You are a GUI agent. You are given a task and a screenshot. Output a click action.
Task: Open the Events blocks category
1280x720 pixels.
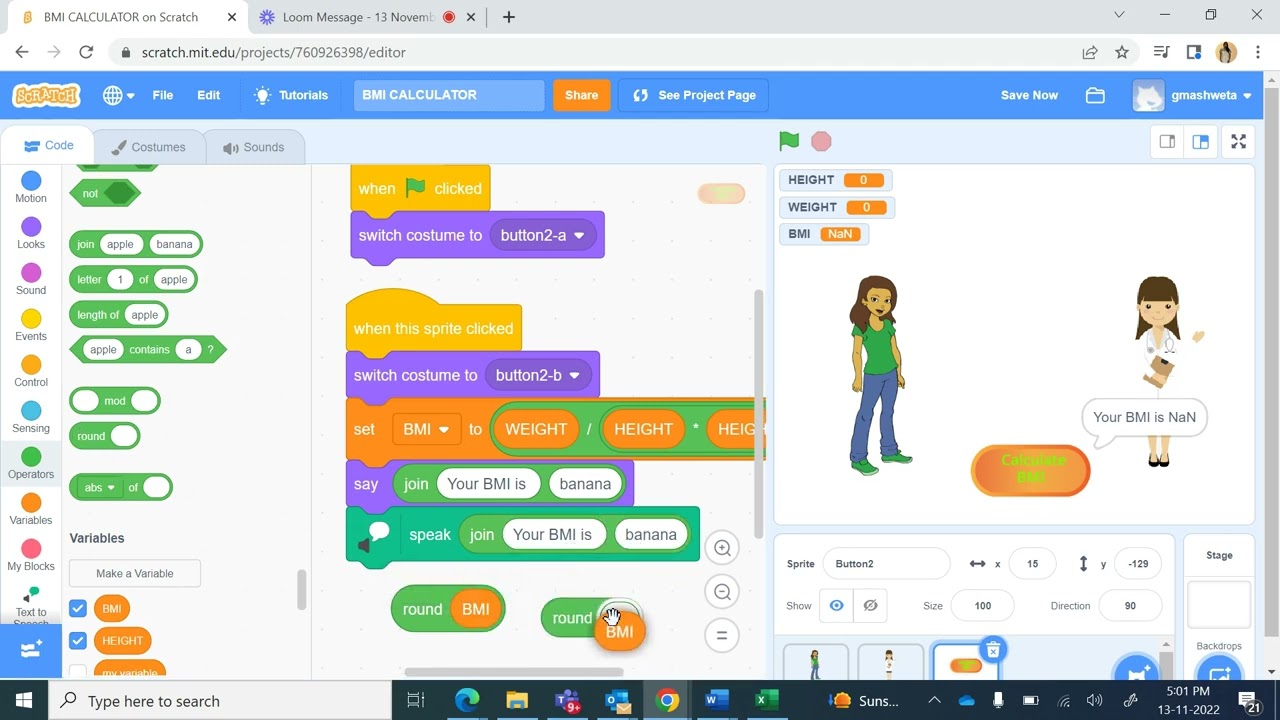pyautogui.click(x=31, y=325)
